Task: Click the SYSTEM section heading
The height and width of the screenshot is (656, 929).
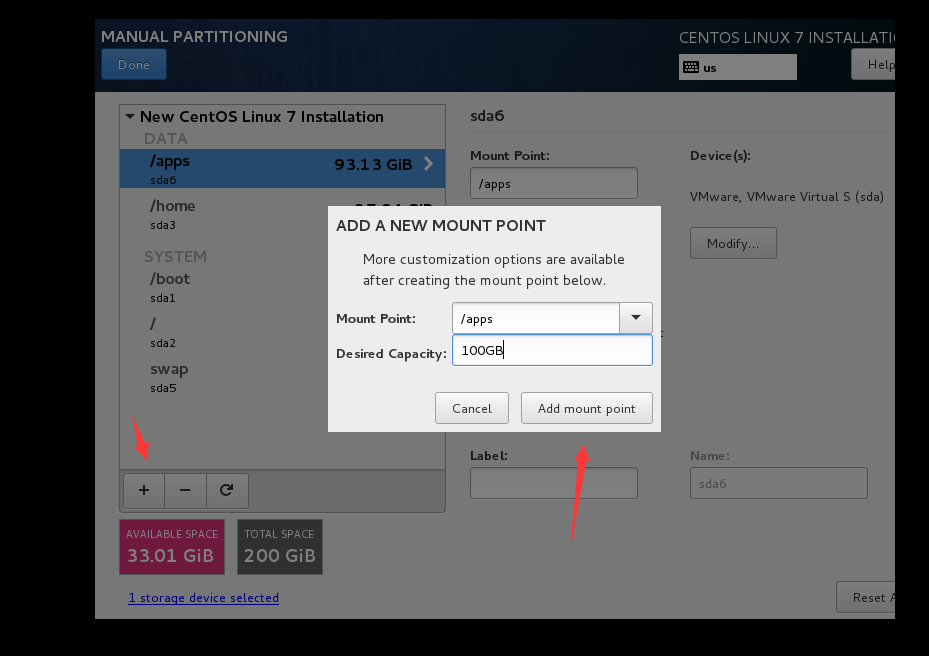Action: [x=175, y=257]
